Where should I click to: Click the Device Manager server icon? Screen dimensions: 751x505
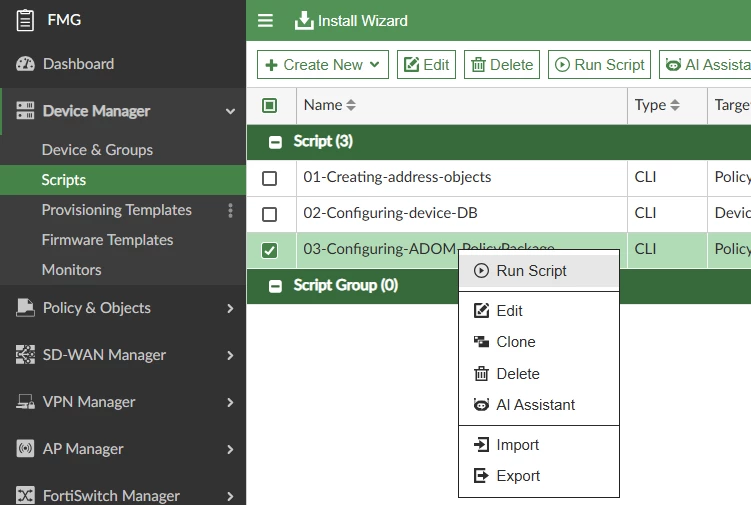[x=25, y=111]
